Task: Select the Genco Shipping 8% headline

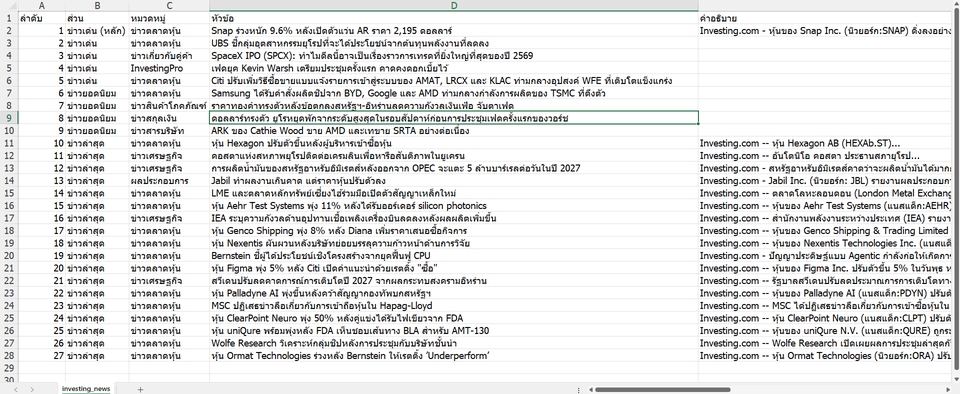Action: 454,231
